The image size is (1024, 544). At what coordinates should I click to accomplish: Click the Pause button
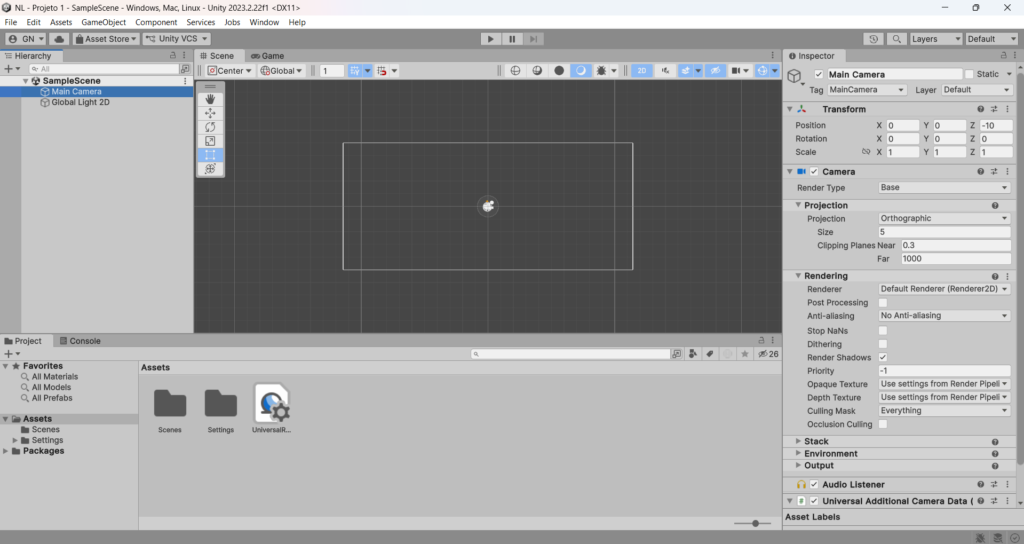point(512,39)
